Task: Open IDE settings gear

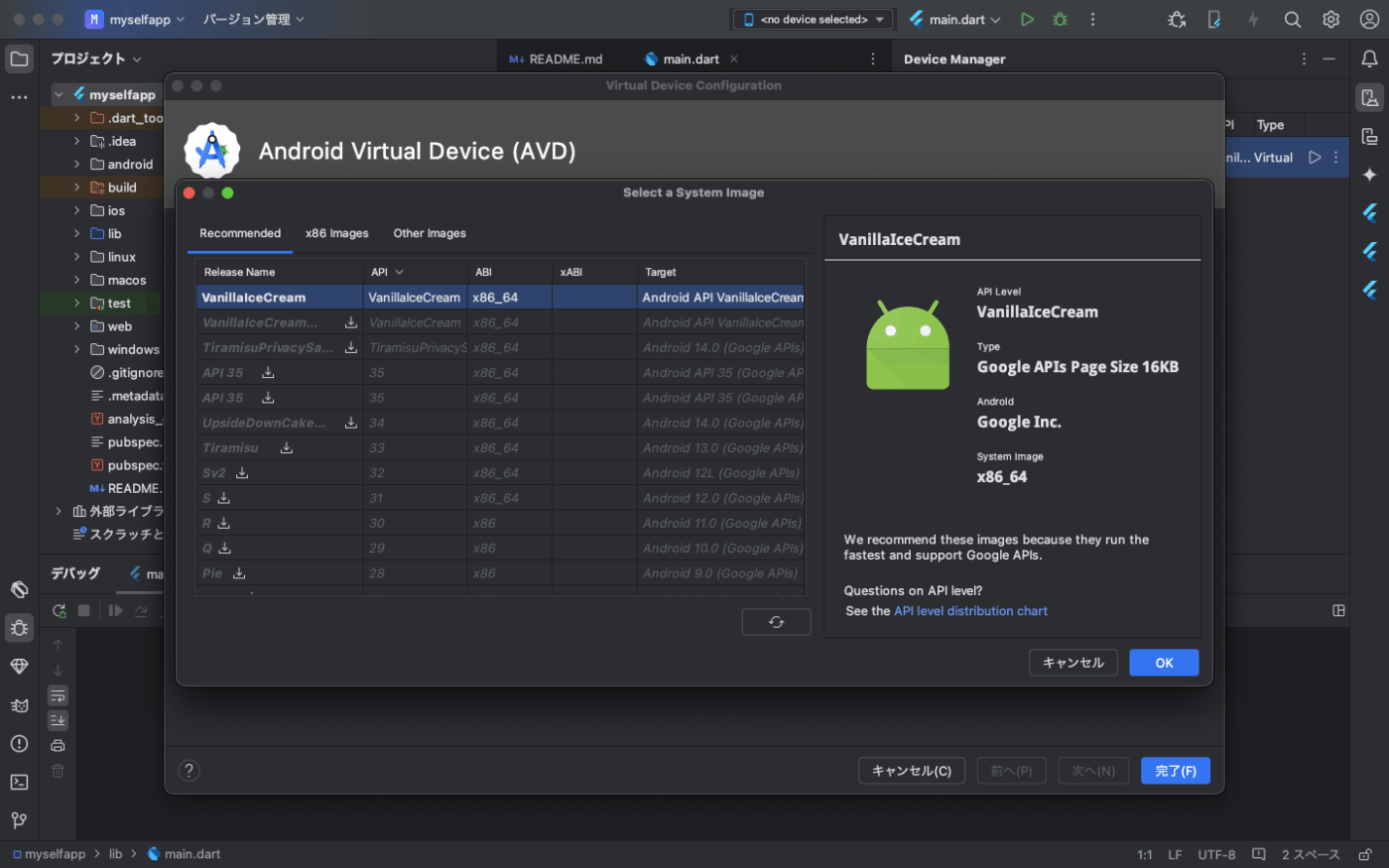Action: [1330, 19]
